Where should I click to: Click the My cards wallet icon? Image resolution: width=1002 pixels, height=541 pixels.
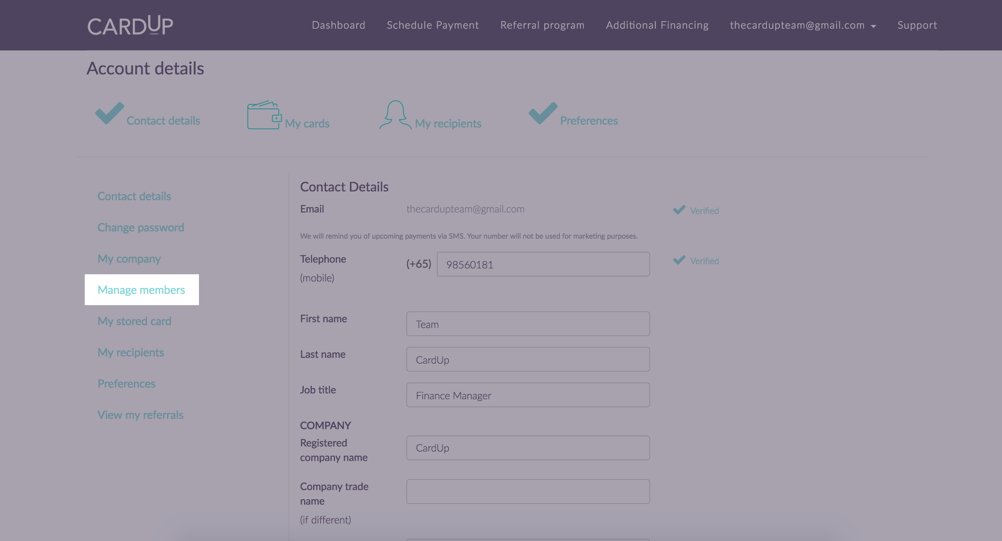coord(264,115)
